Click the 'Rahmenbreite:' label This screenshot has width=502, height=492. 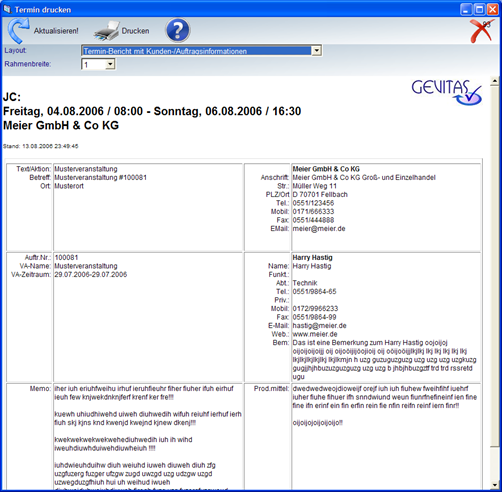(x=28, y=64)
